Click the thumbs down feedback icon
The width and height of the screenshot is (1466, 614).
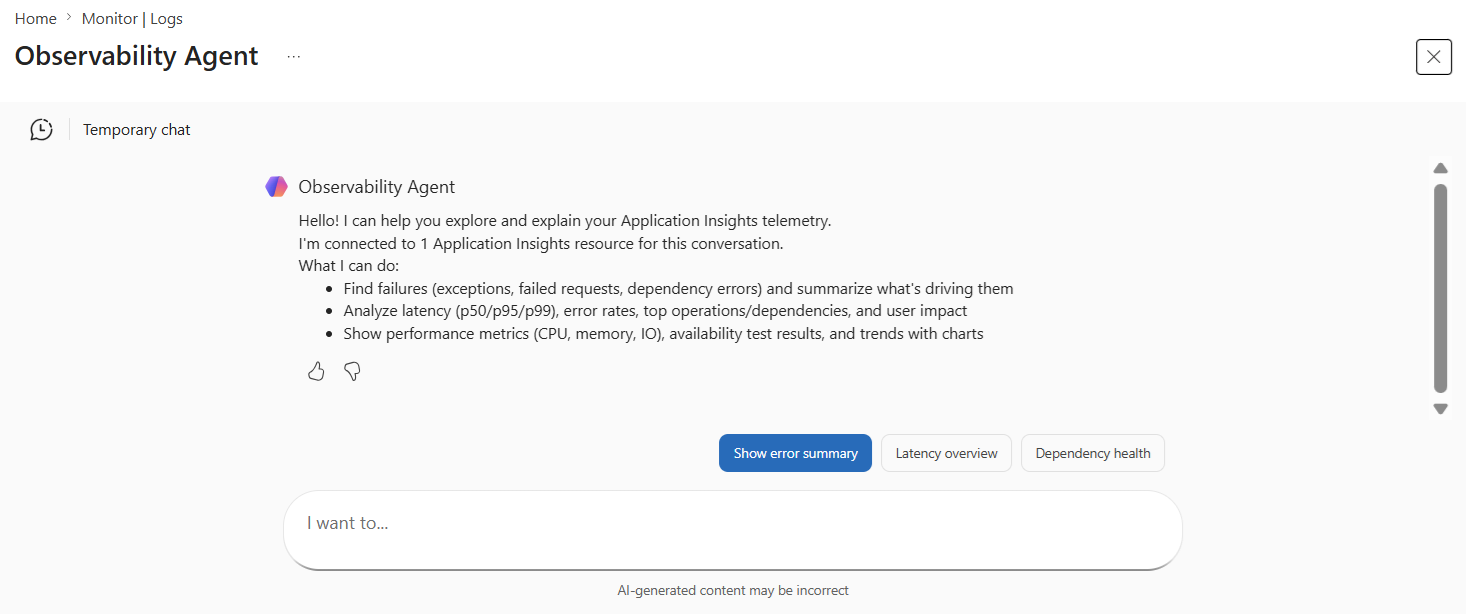[352, 372]
